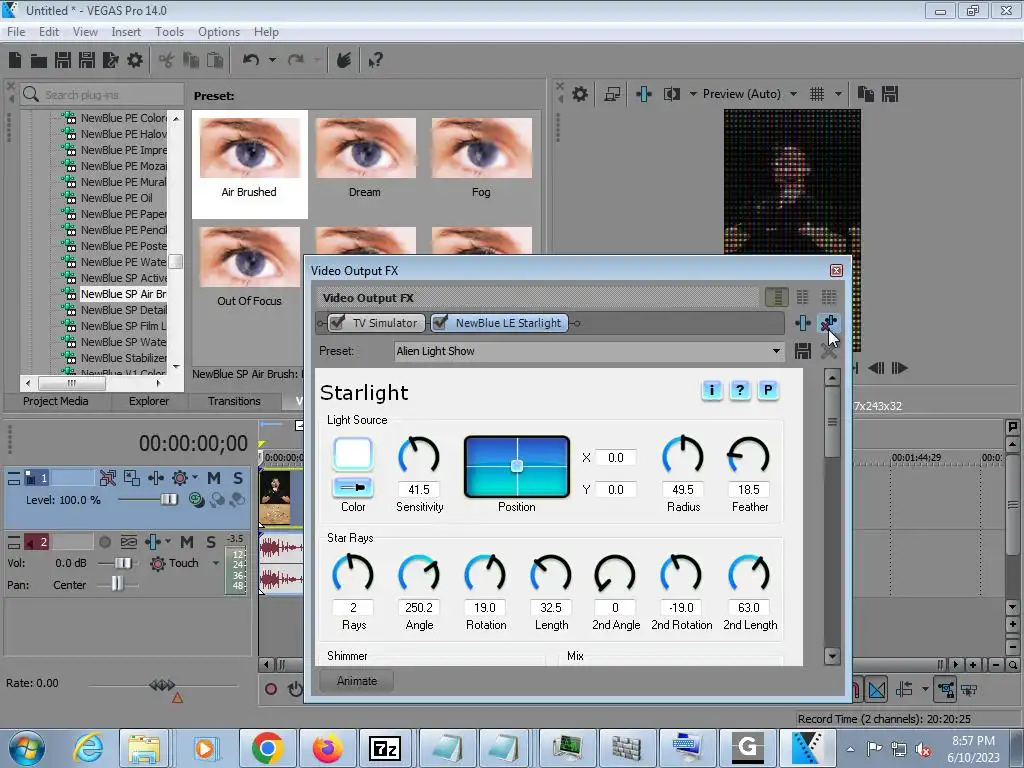Click the Save Preset disk icon
1024x768 pixels.
tap(803, 351)
